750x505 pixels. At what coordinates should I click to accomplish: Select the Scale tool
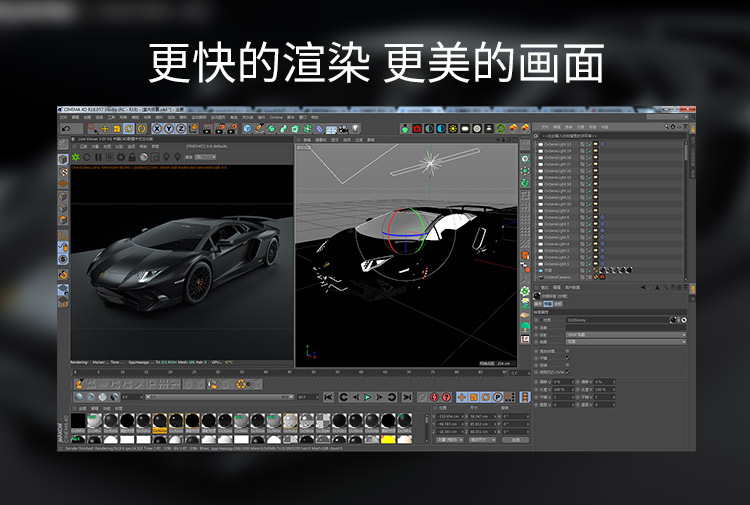[x=117, y=129]
